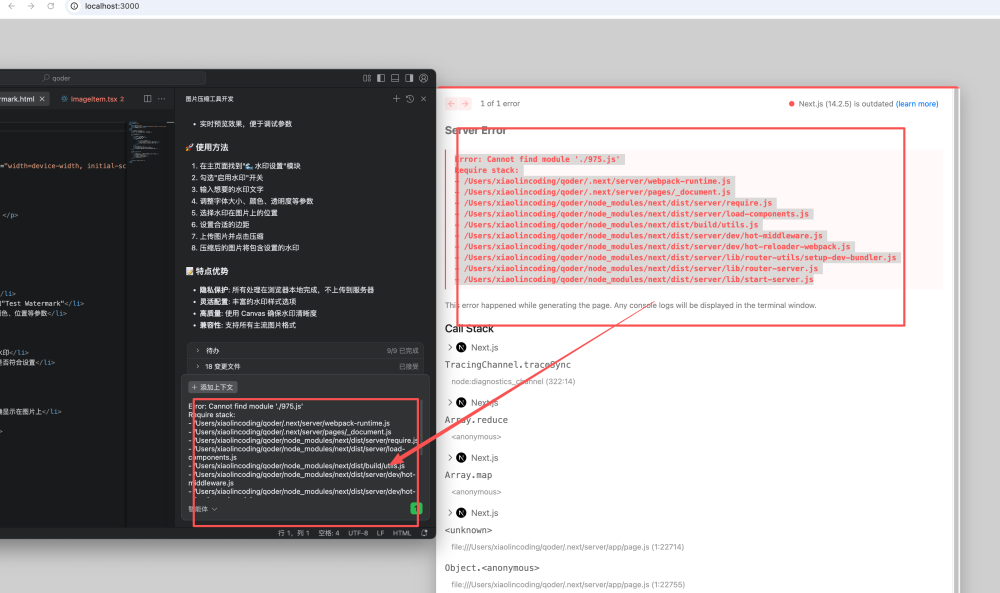Click the 添加上下文 button
The image size is (1000, 593).
point(213,387)
